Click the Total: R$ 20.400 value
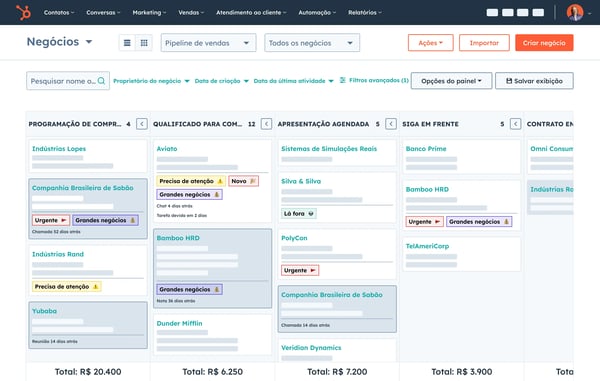The height and width of the screenshot is (381, 600). pos(88,371)
